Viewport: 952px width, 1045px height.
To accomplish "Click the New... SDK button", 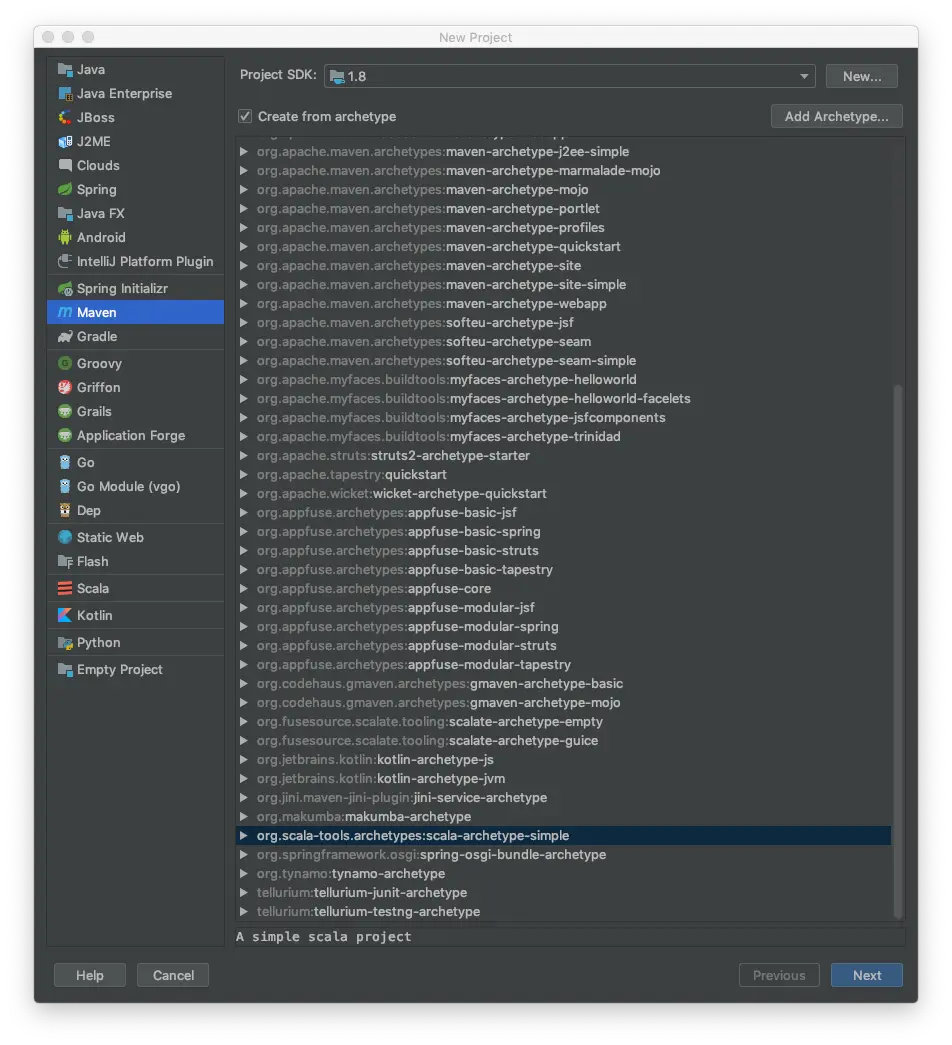I will pyautogui.click(x=861, y=76).
